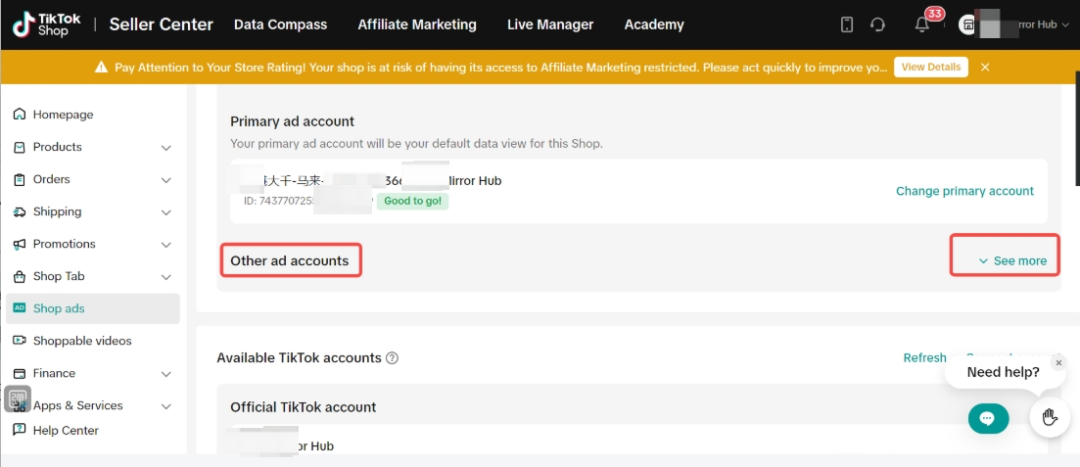The height and width of the screenshot is (467, 1080).
Task: Click the Homepage house icon in sidebar
Action: click(x=19, y=115)
